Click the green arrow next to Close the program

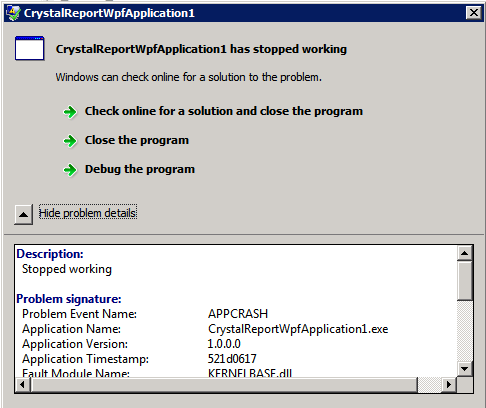point(70,141)
